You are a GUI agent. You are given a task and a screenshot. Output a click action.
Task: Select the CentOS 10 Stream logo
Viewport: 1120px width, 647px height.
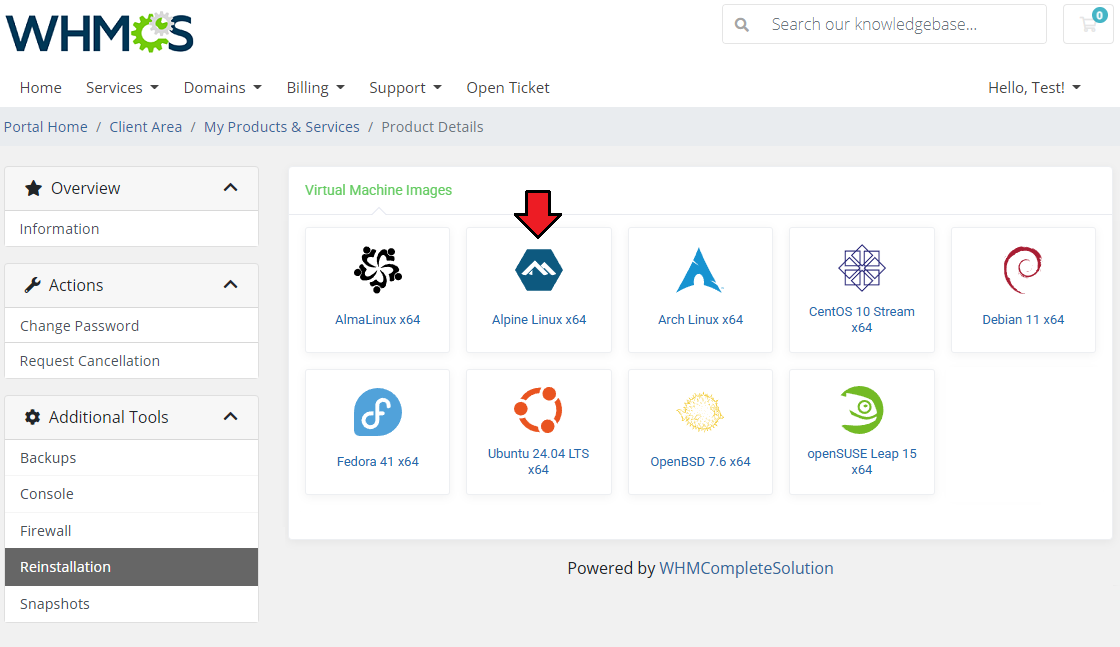pos(861,267)
